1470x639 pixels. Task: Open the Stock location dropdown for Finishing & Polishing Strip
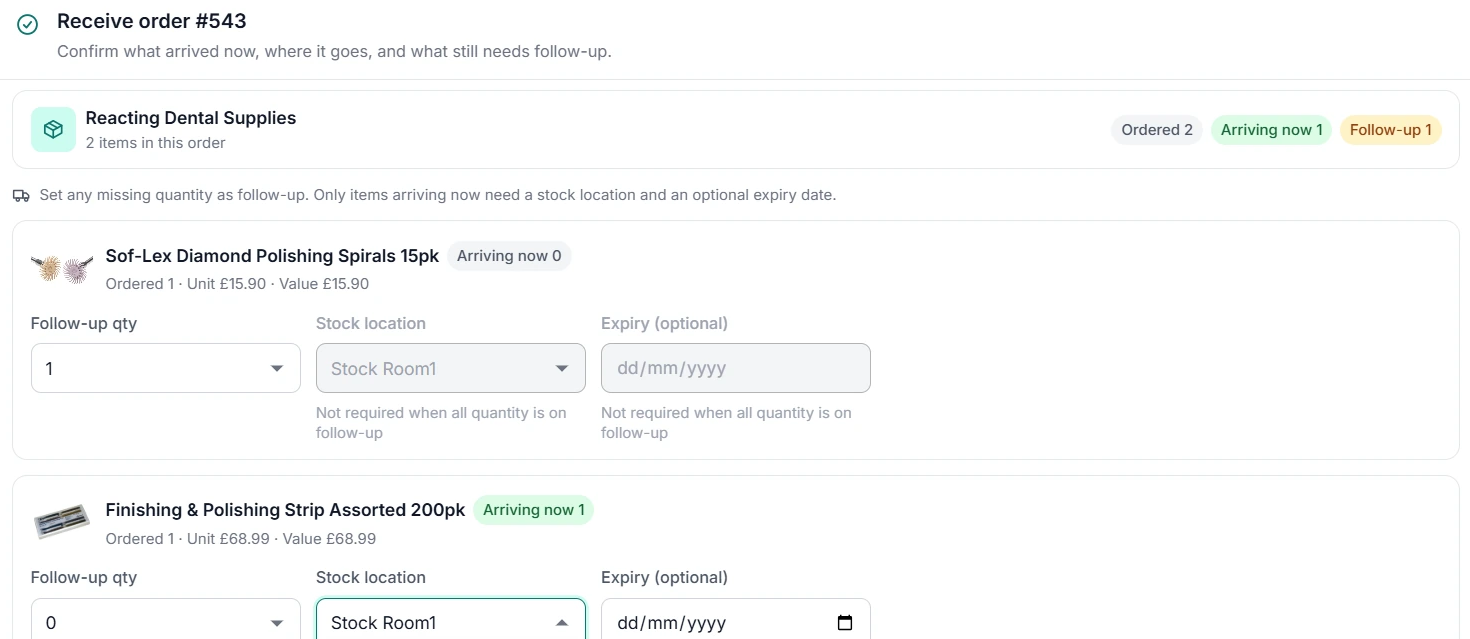(x=451, y=620)
